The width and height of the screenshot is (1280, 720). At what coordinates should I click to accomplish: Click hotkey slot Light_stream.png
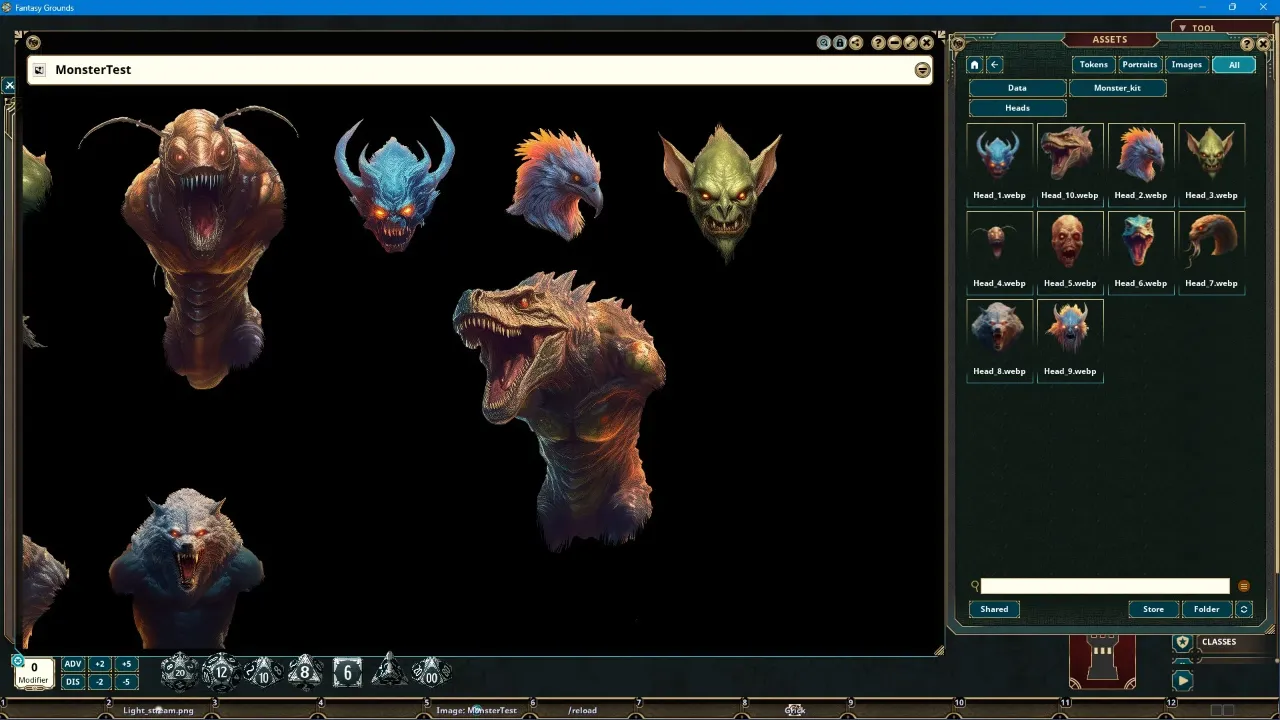[159, 710]
